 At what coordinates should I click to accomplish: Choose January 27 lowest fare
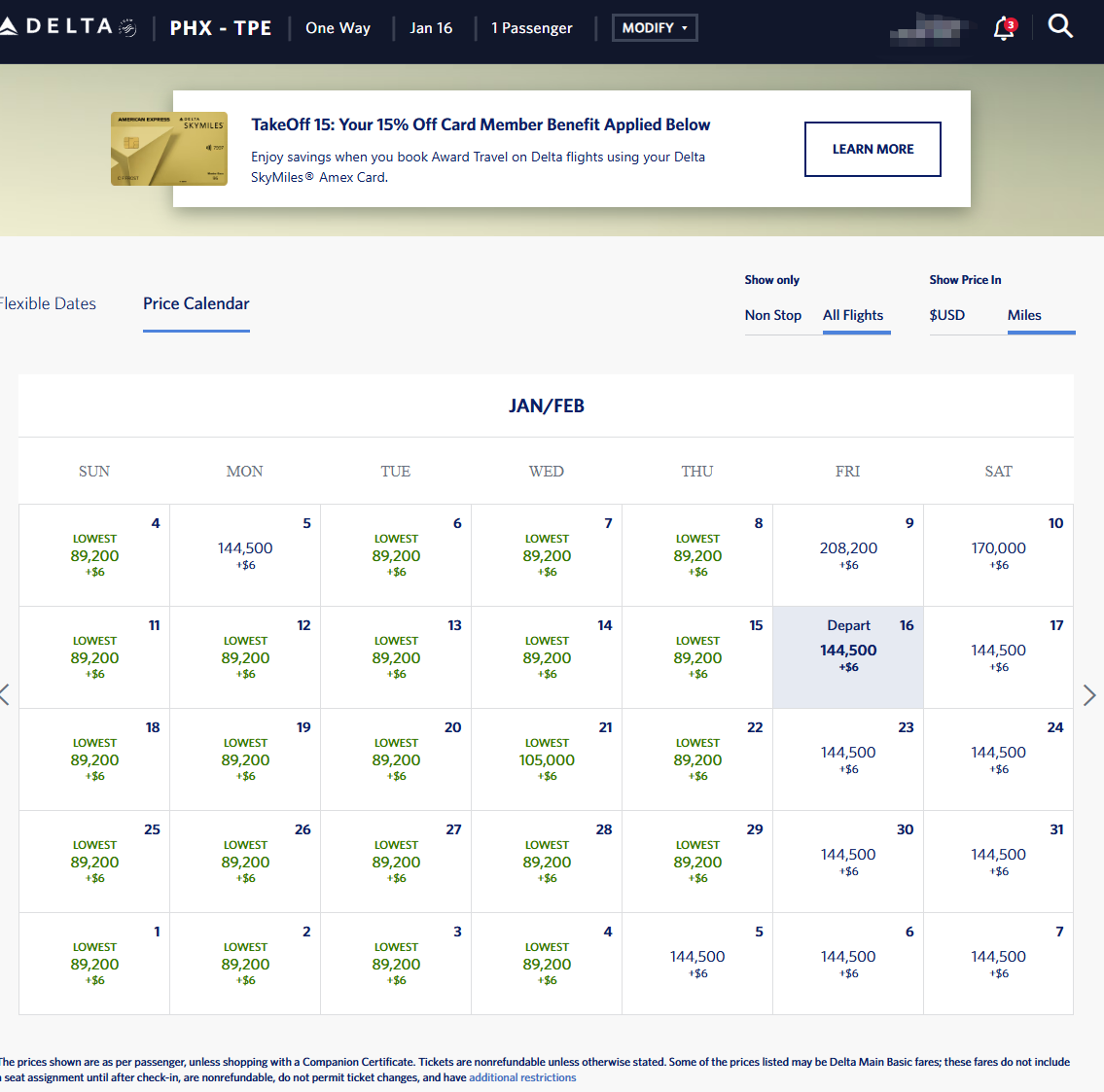(x=396, y=862)
